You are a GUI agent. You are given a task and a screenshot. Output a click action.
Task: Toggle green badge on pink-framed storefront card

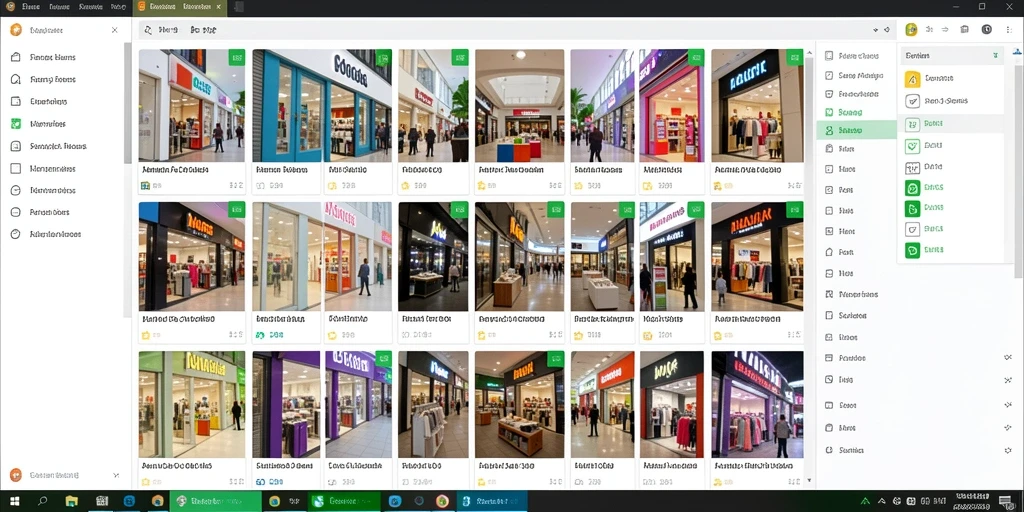(696, 57)
